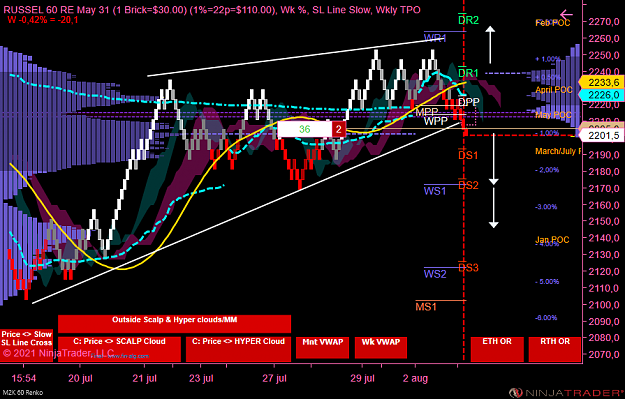Select the WS1 support label

point(435,191)
